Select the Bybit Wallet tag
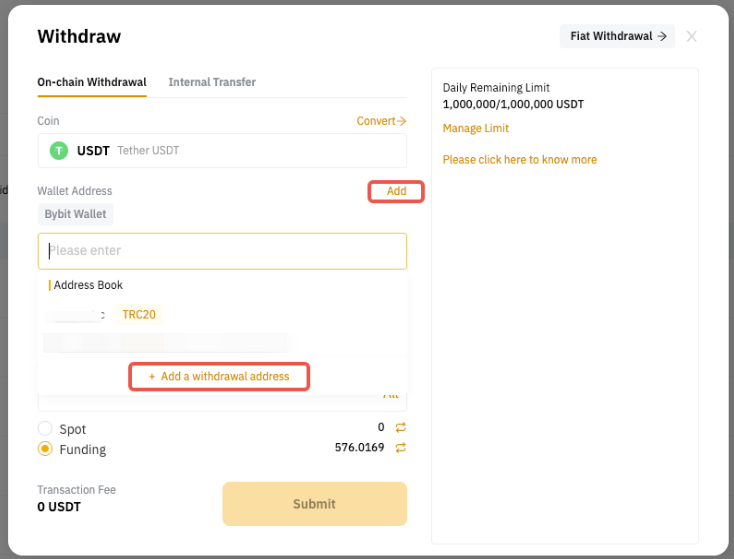This screenshot has height=559, width=734. pos(76,214)
